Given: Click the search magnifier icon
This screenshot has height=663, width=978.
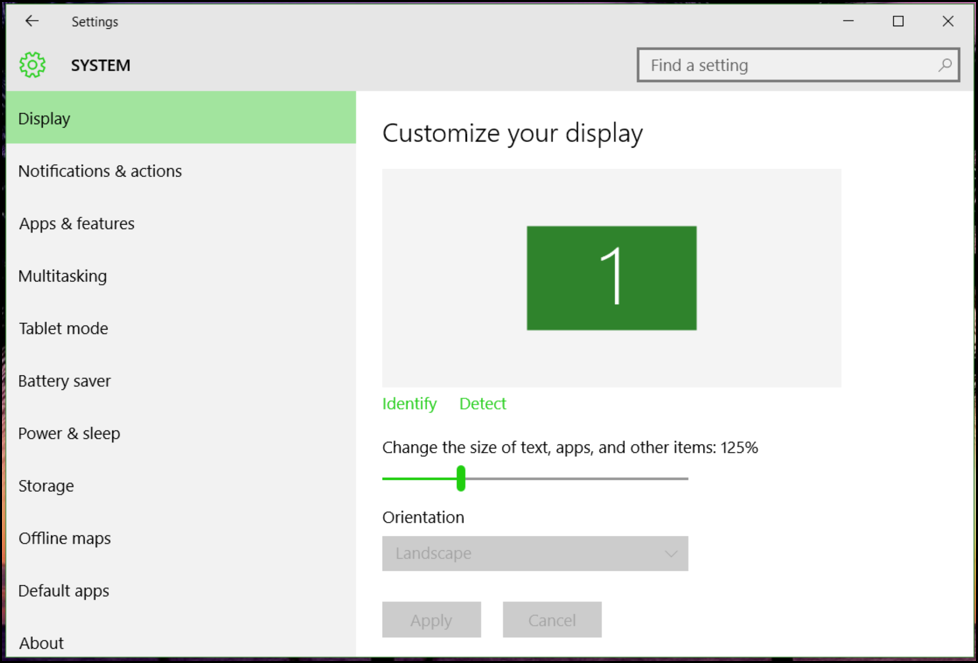Looking at the screenshot, I should point(944,64).
